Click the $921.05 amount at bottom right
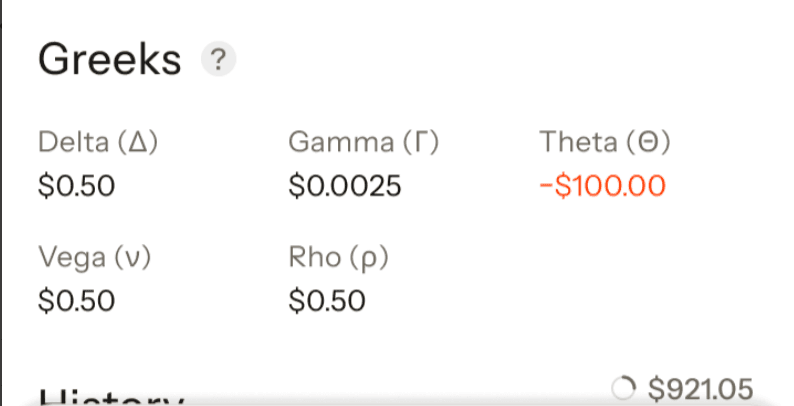 pyautogui.click(x=700, y=388)
